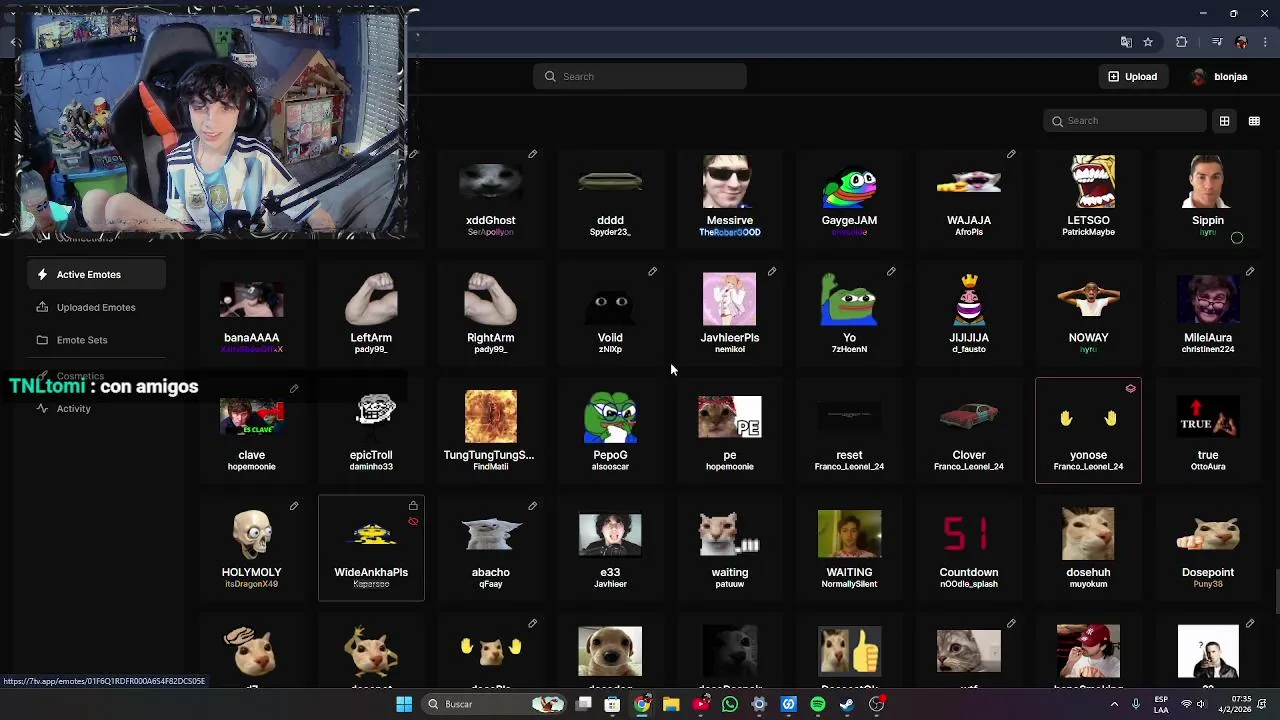Select the e33 emote
This screenshot has width=1280, height=720.
tap(610, 548)
